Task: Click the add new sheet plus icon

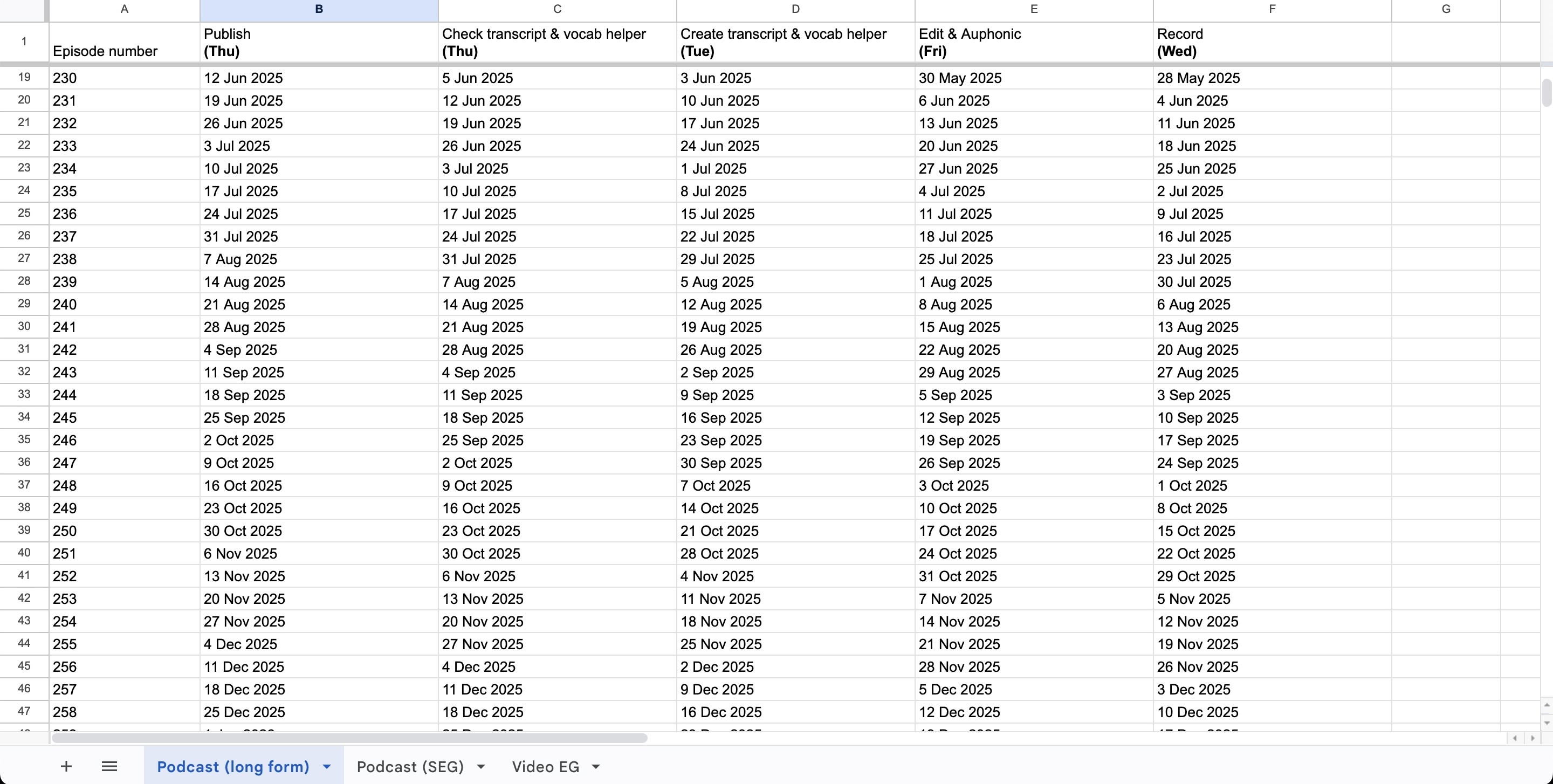Action: tap(66, 766)
